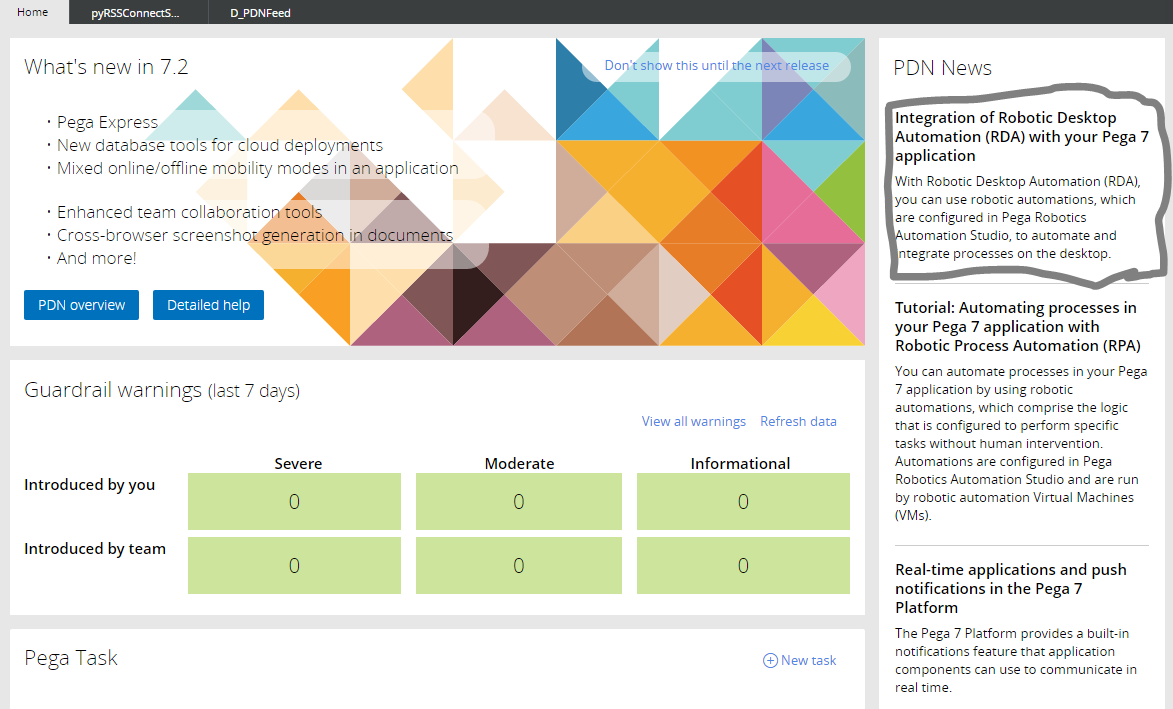Click 'New database tools for cloud deployments'

pos(220,145)
